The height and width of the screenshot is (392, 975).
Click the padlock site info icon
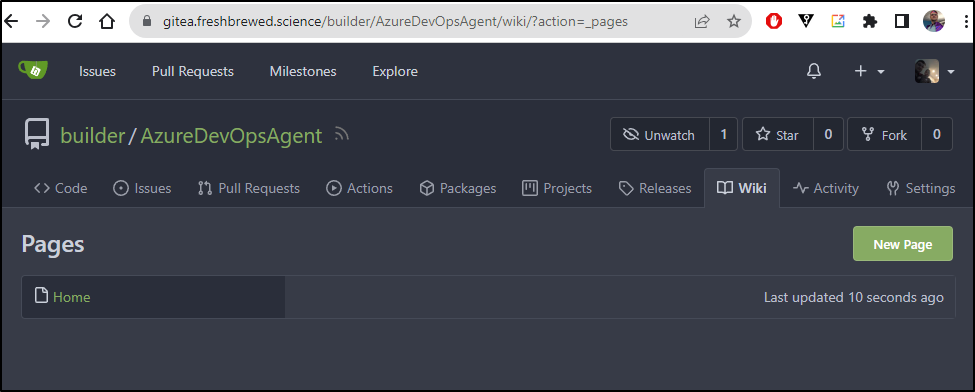pyautogui.click(x=147, y=21)
